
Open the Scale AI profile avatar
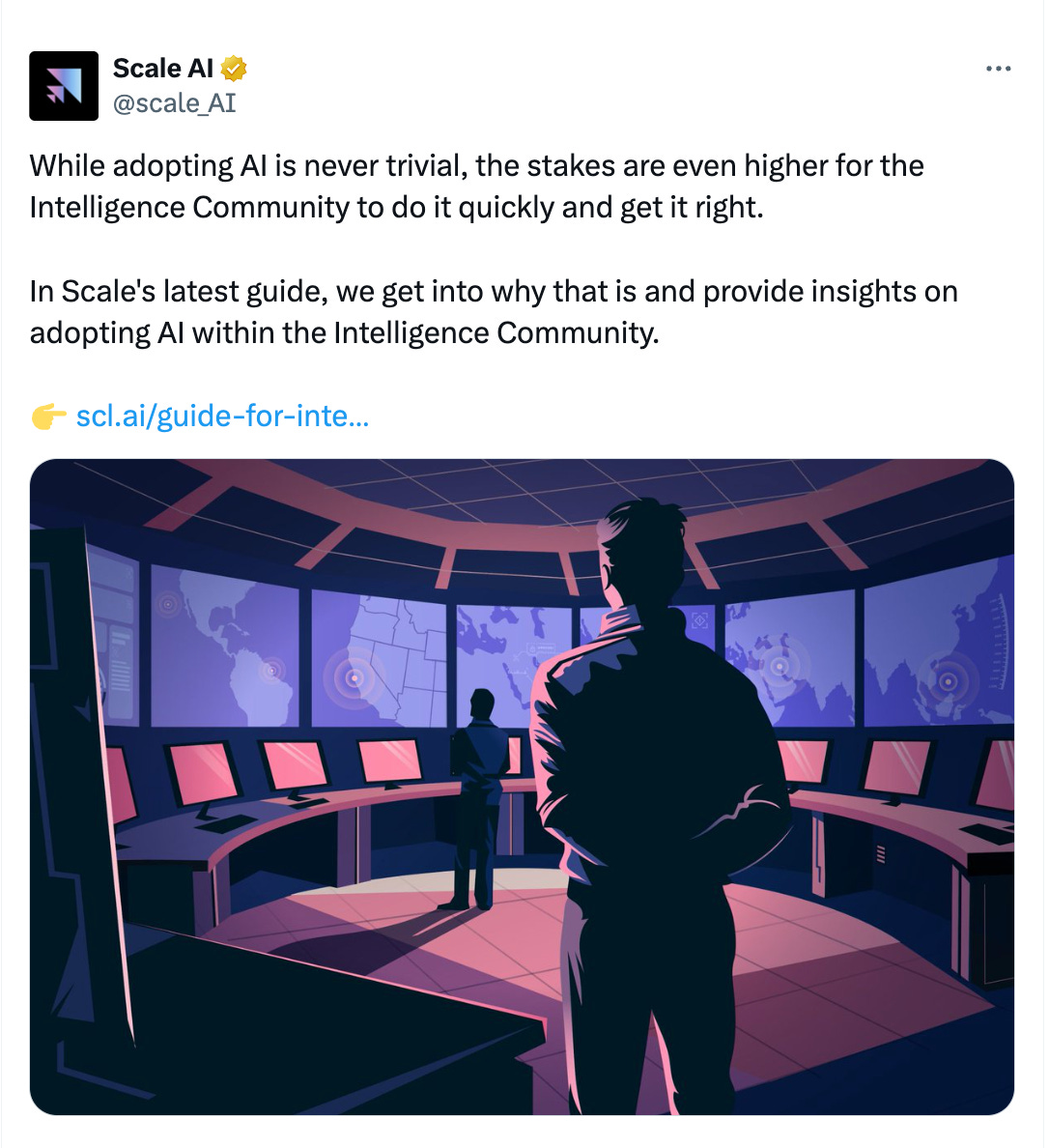[64, 86]
